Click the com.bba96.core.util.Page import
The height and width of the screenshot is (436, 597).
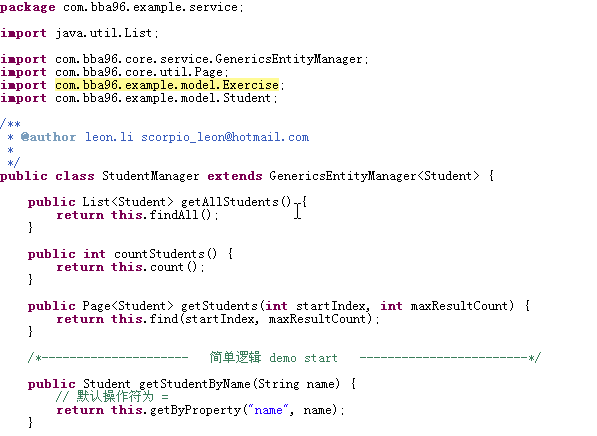[114, 72]
